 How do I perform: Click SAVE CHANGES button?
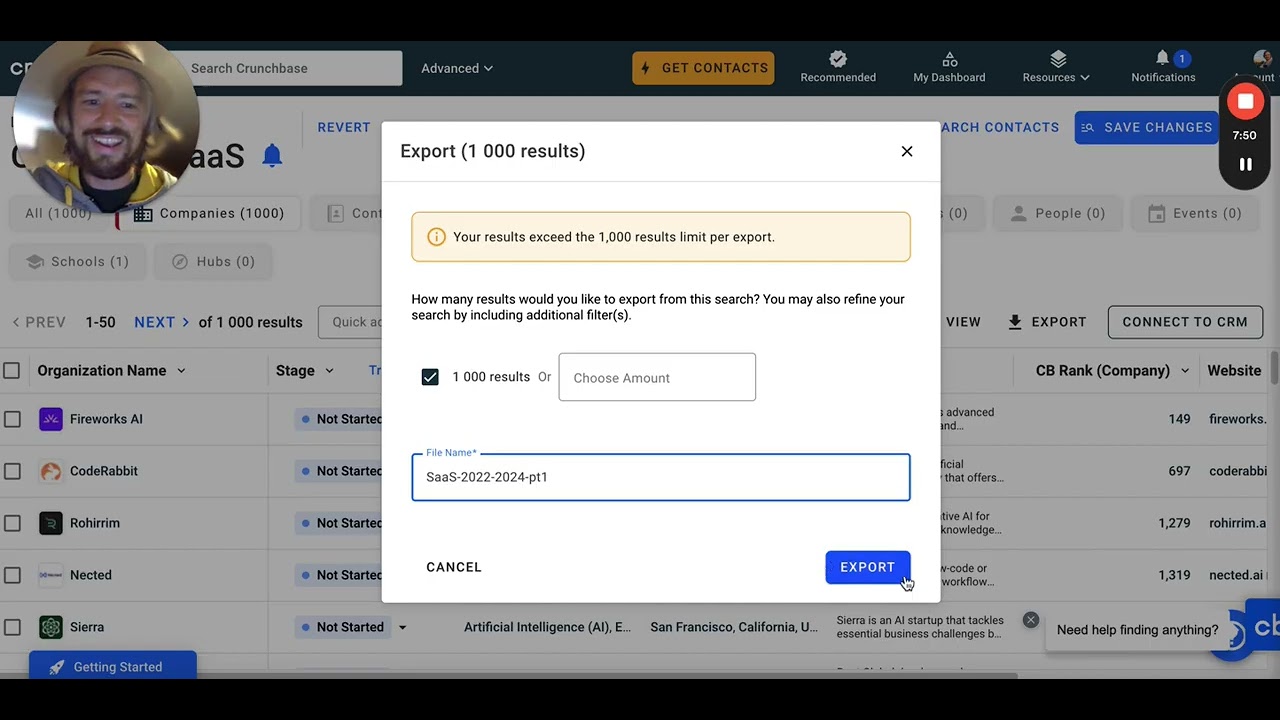click(x=1147, y=127)
